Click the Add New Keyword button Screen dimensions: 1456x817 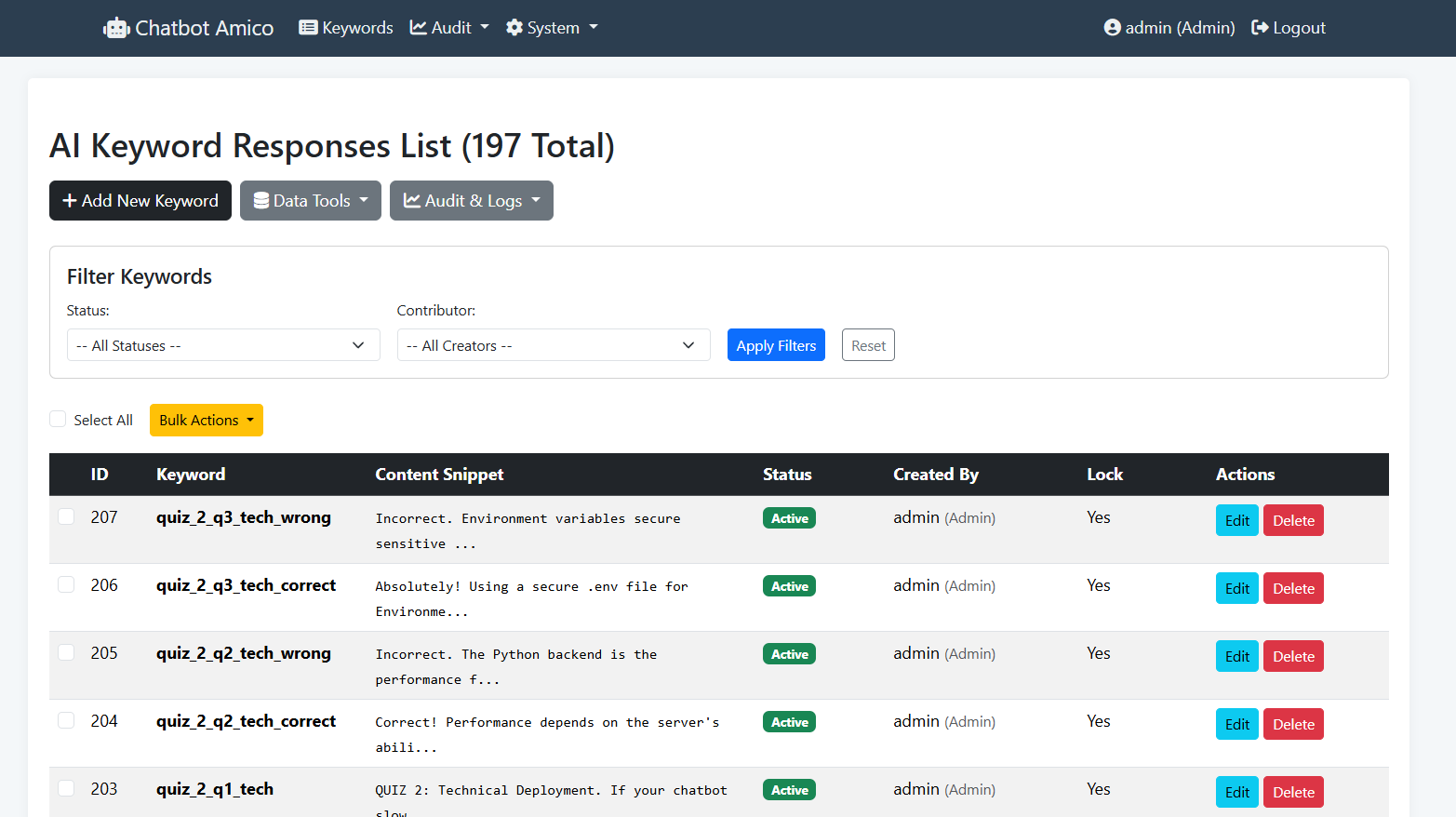pos(140,201)
